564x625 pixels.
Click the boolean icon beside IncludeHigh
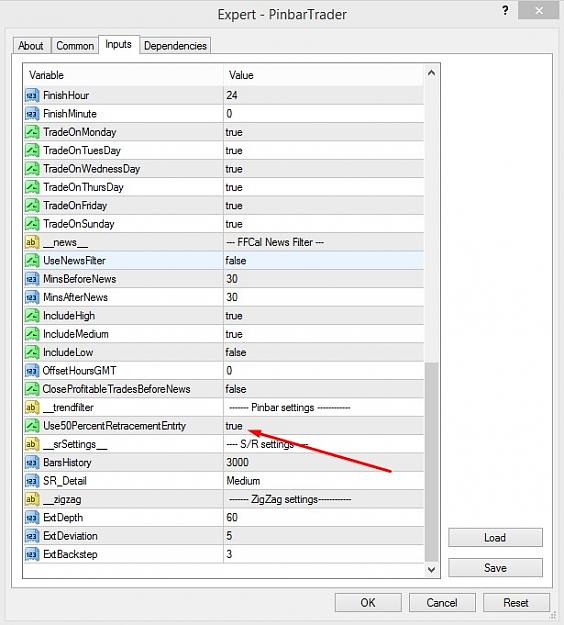(32, 315)
